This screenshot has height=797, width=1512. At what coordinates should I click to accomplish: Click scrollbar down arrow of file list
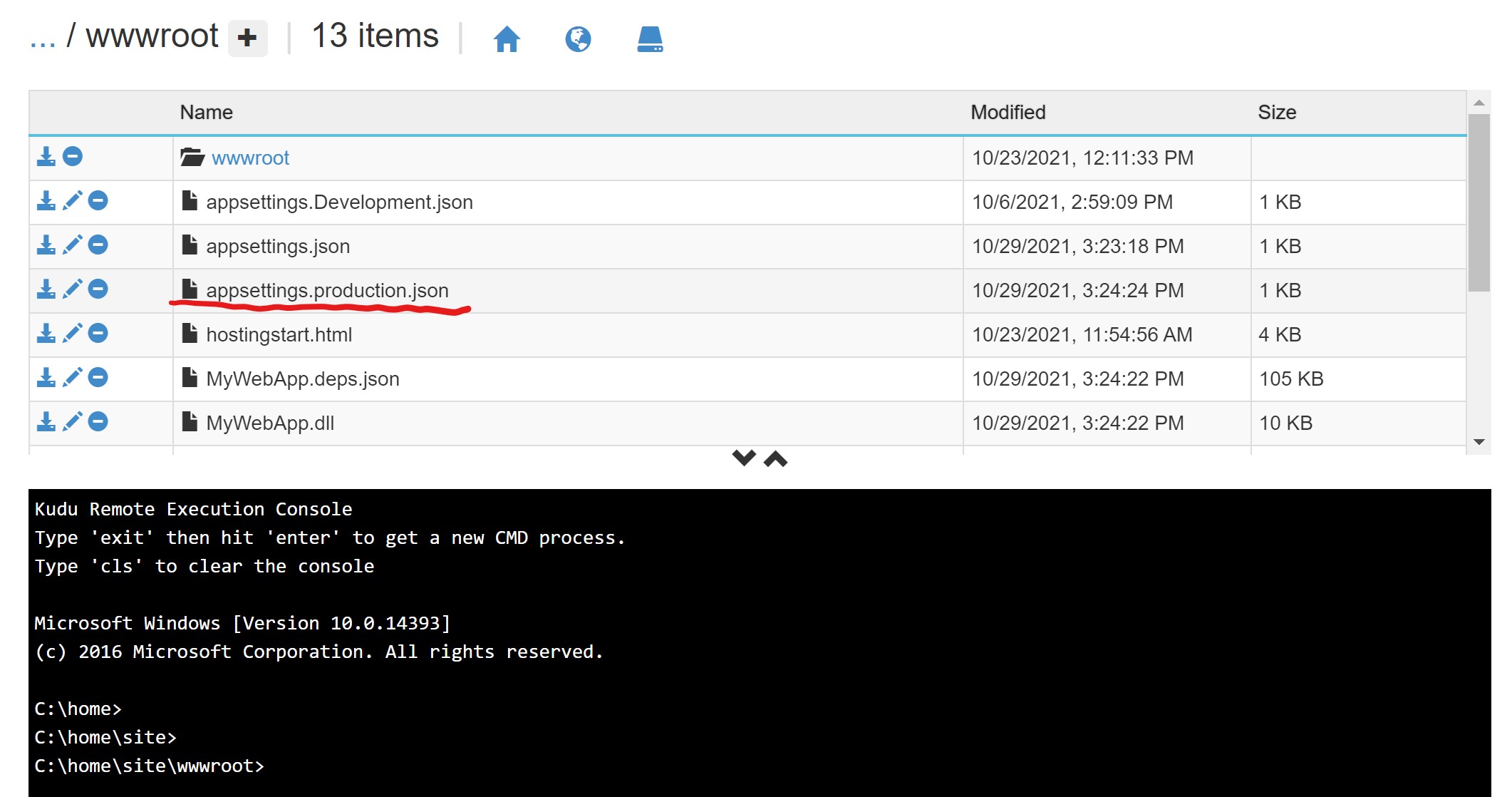[1479, 442]
